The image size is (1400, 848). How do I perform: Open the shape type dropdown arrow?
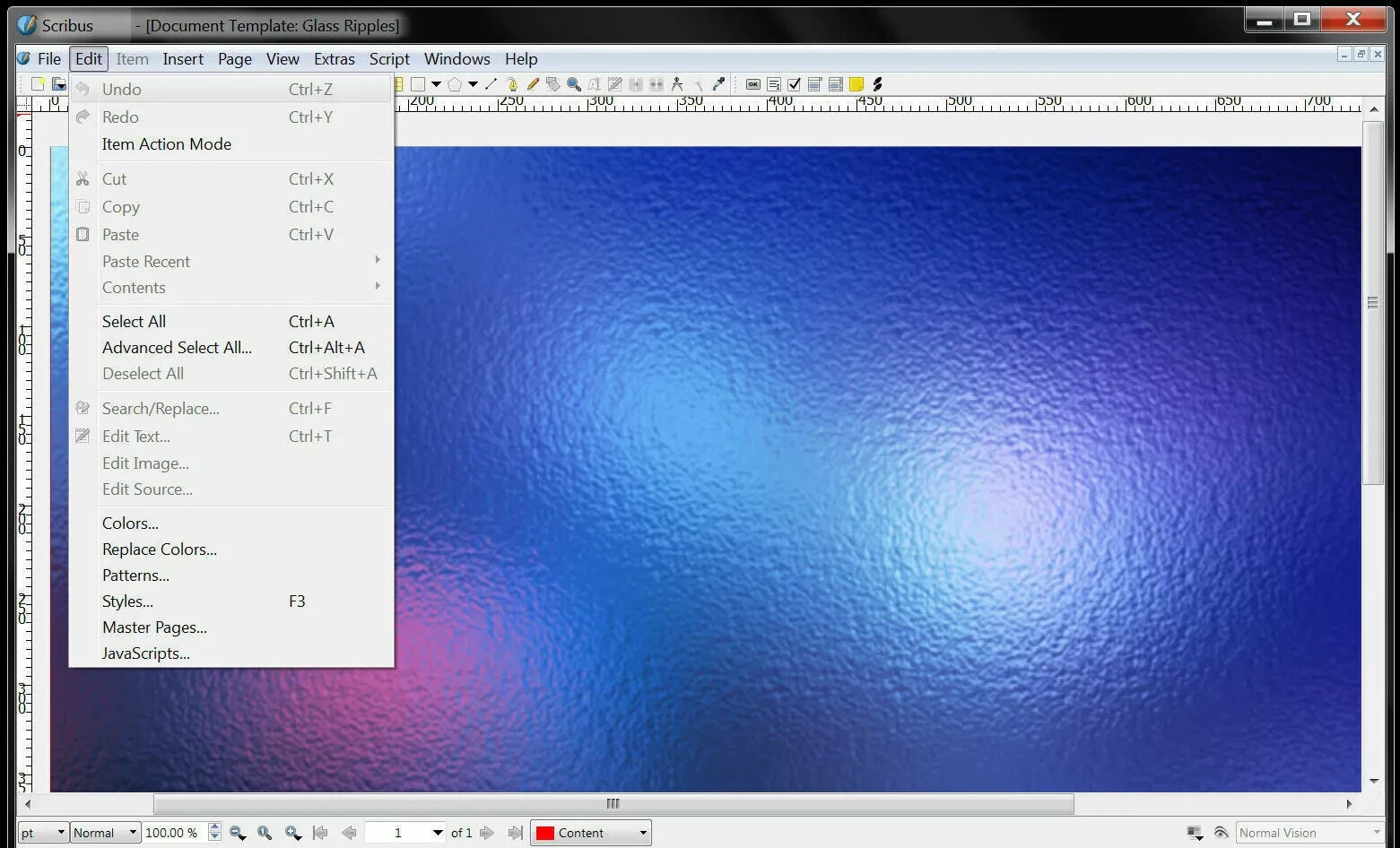tap(436, 84)
